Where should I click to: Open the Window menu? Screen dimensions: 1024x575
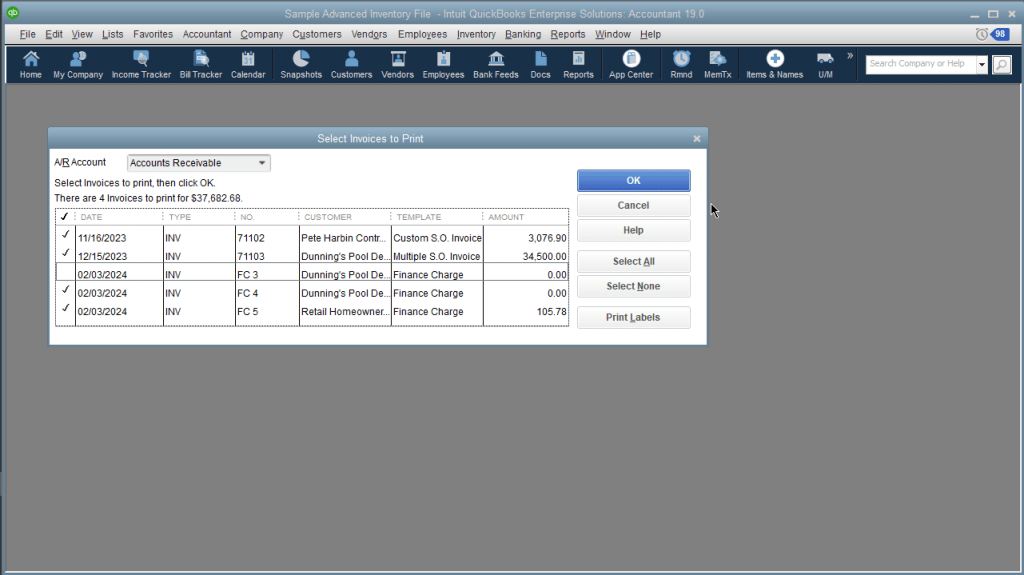613,34
